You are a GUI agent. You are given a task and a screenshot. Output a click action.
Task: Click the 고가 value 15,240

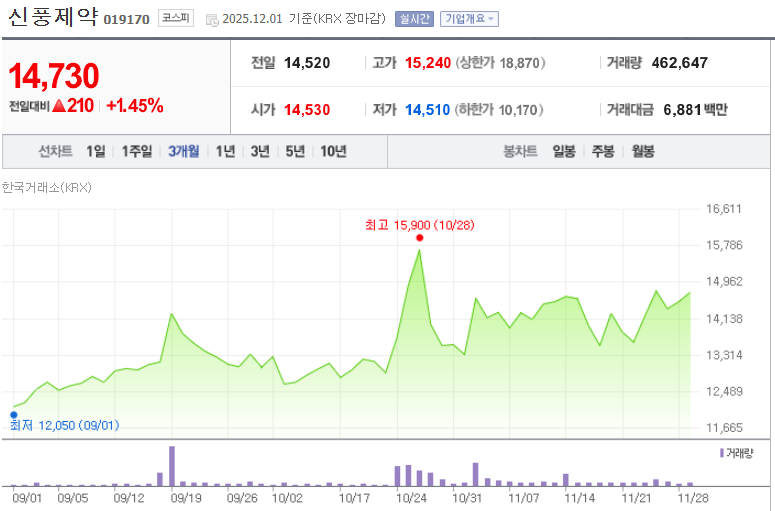tap(428, 63)
